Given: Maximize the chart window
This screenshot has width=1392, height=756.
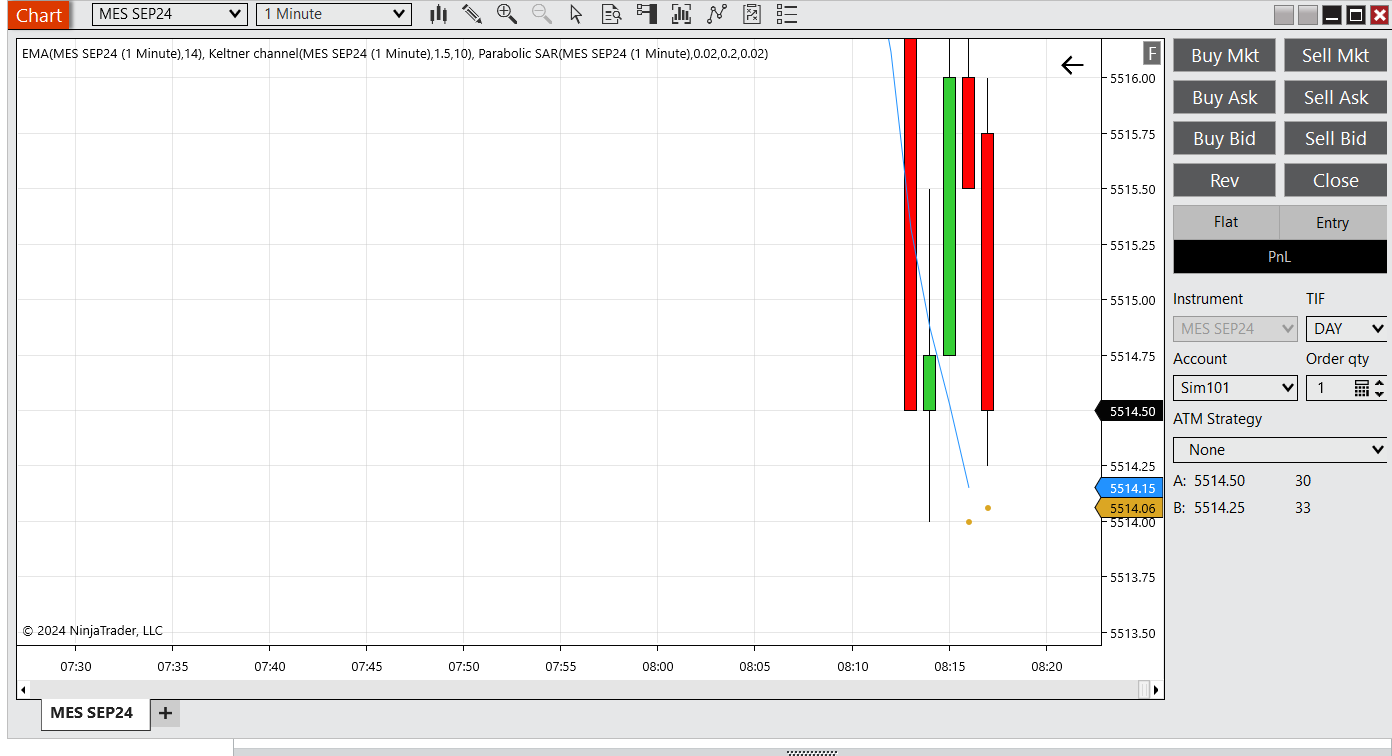Looking at the screenshot, I should (1356, 15).
